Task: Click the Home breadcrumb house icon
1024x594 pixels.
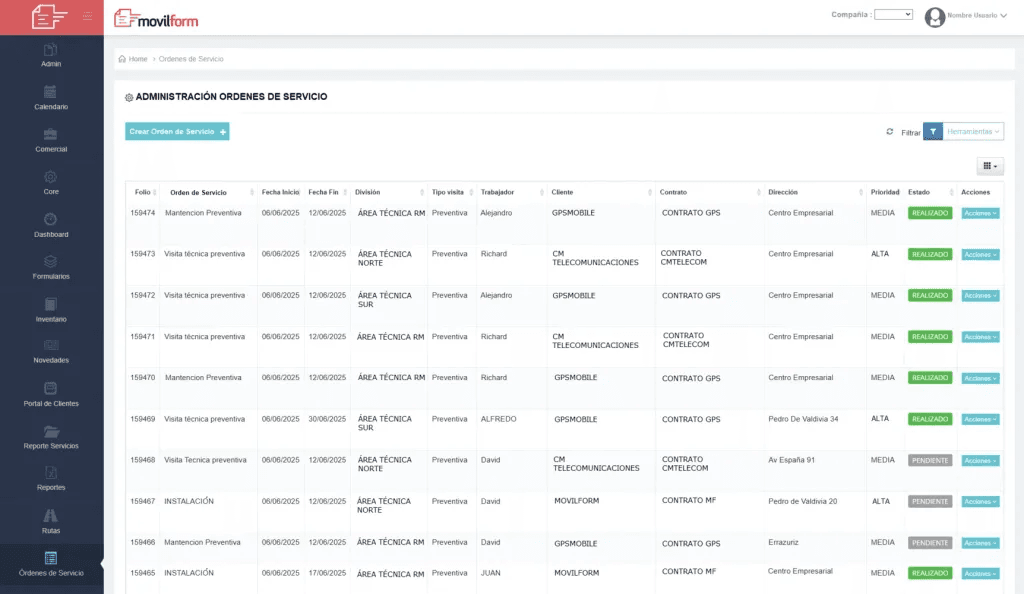Action: click(122, 59)
